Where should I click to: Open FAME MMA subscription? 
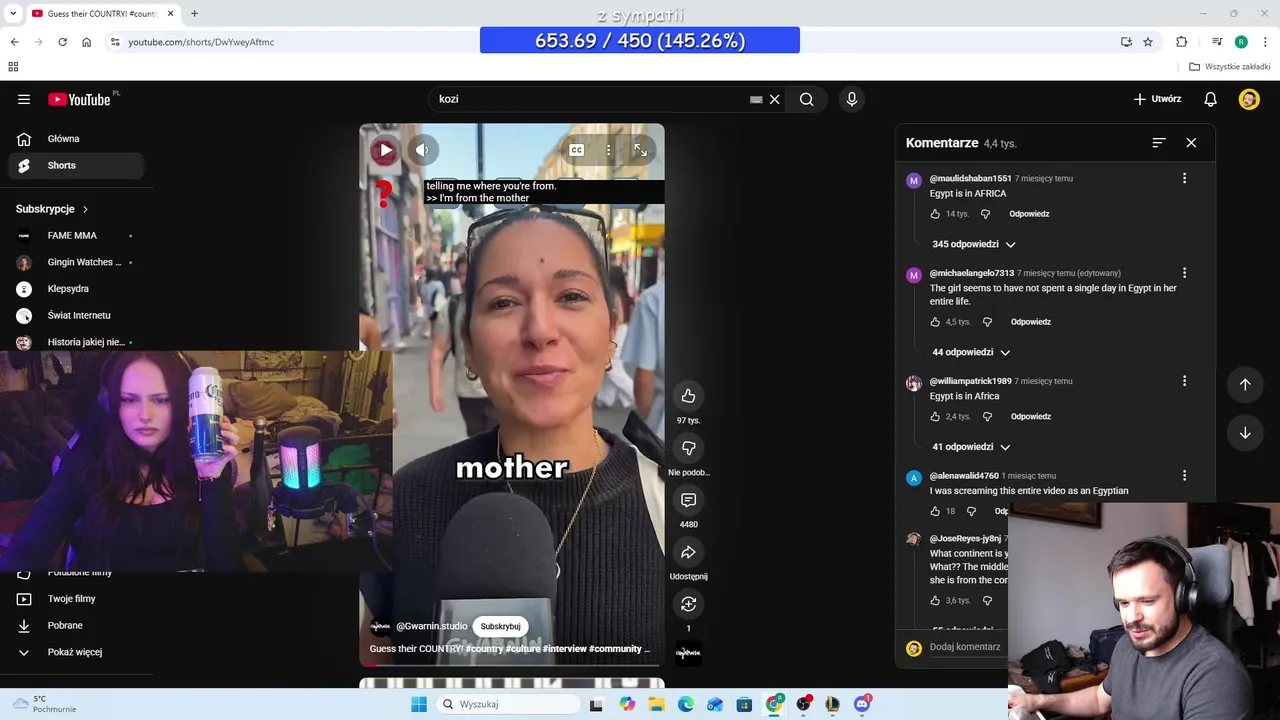pyautogui.click(x=76, y=235)
